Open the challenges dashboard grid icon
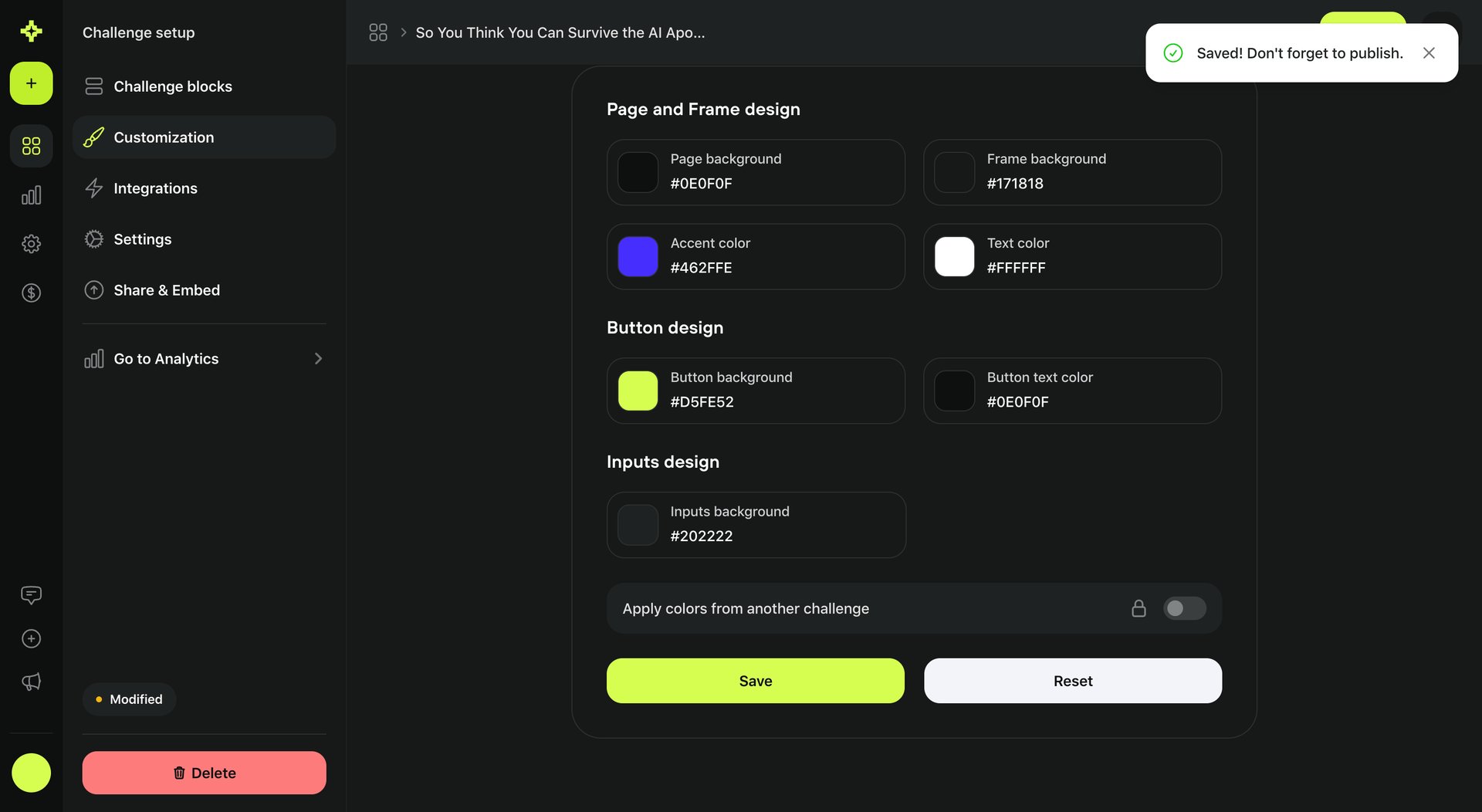The image size is (1482, 812). pos(31,145)
